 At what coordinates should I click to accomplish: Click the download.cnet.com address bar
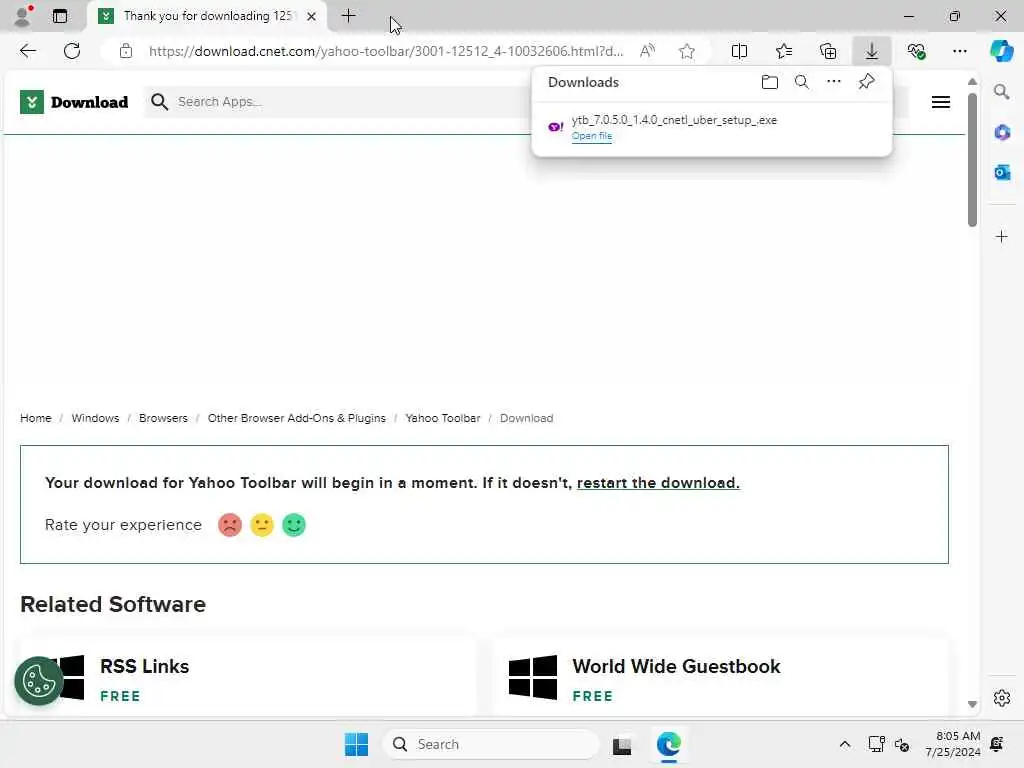[x=385, y=51]
